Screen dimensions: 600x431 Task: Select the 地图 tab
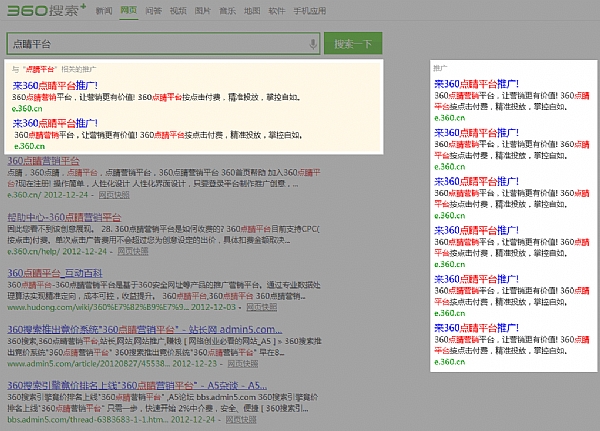[x=252, y=12]
